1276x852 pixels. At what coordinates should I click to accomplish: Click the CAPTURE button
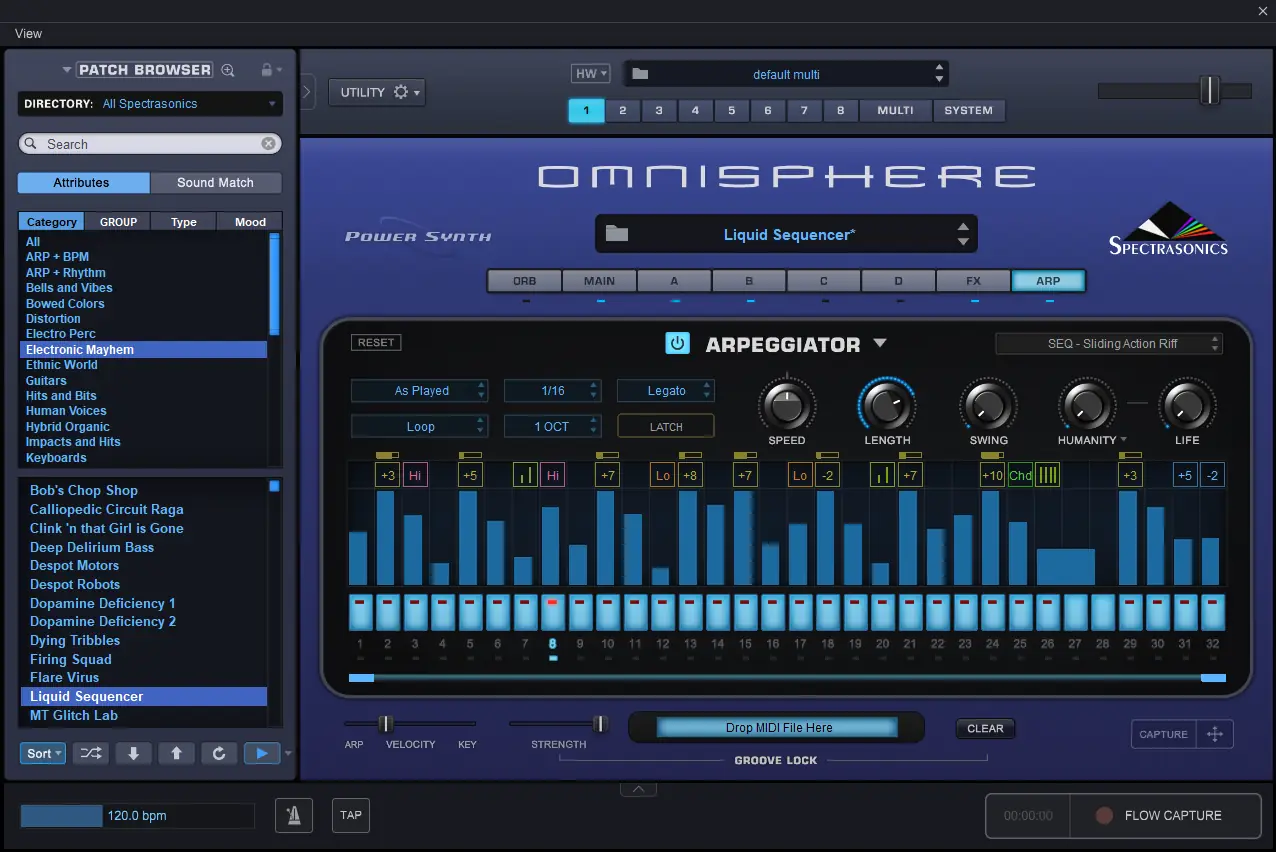coord(1164,734)
